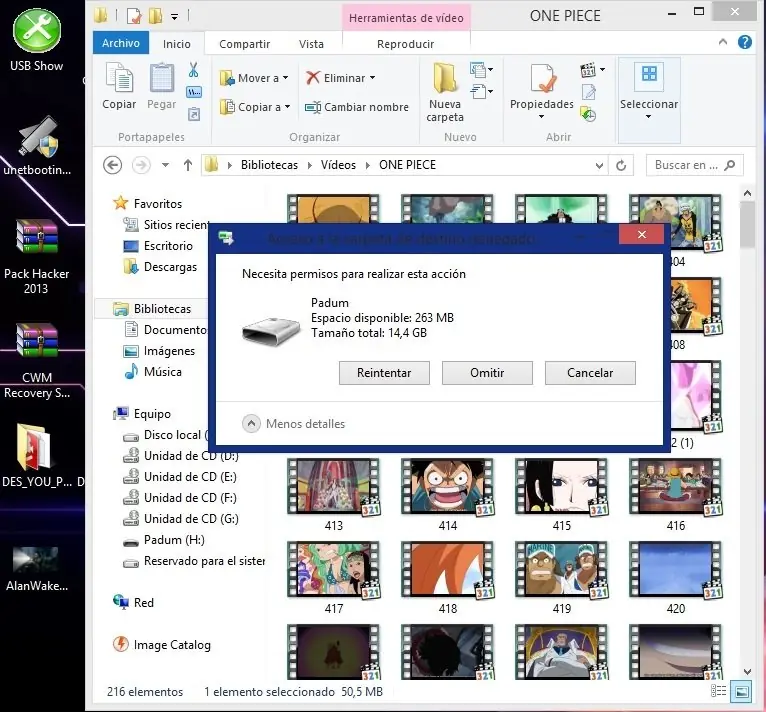Click the Cancelar button
Image resolution: width=766 pixels, height=712 pixels.
point(590,373)
